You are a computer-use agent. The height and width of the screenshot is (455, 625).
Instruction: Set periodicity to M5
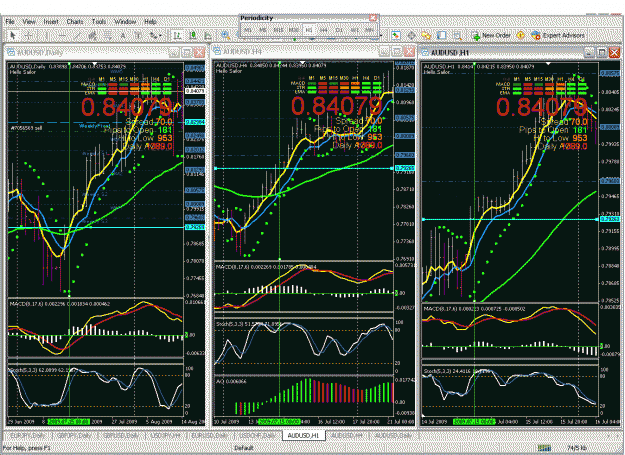click(x=263, y=30)
